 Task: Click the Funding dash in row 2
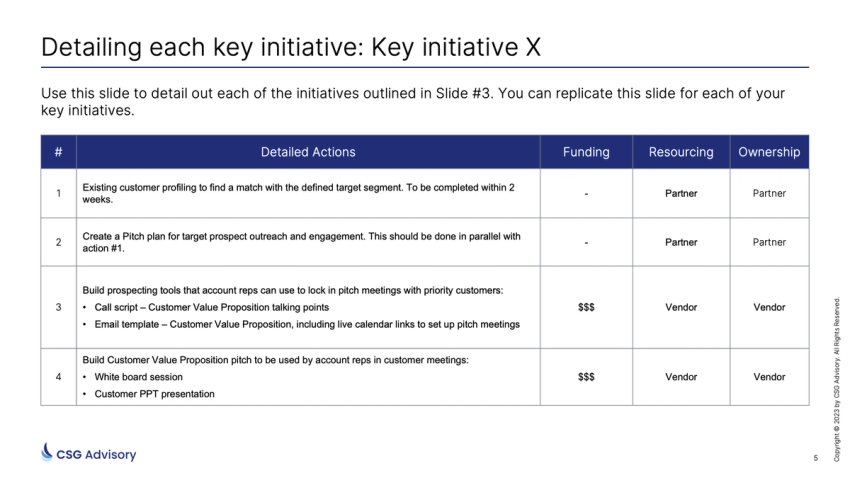(x=586, y=242)
